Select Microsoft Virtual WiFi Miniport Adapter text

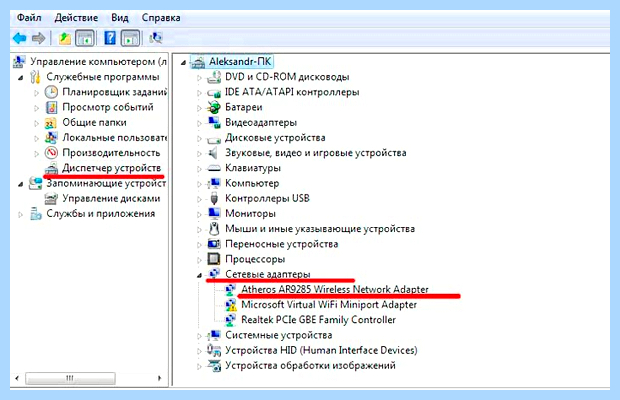[x=329, y=305]
